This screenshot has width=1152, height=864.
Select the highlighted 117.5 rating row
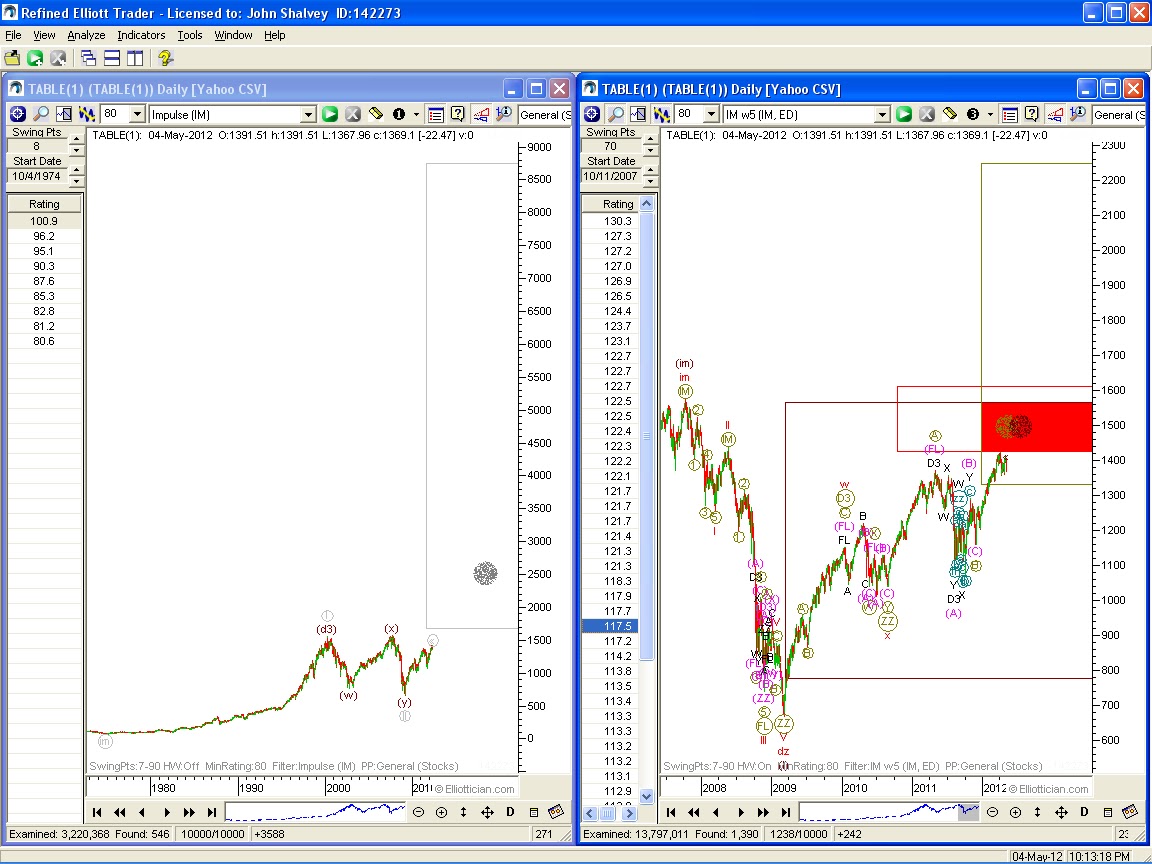tap(611, 626)
